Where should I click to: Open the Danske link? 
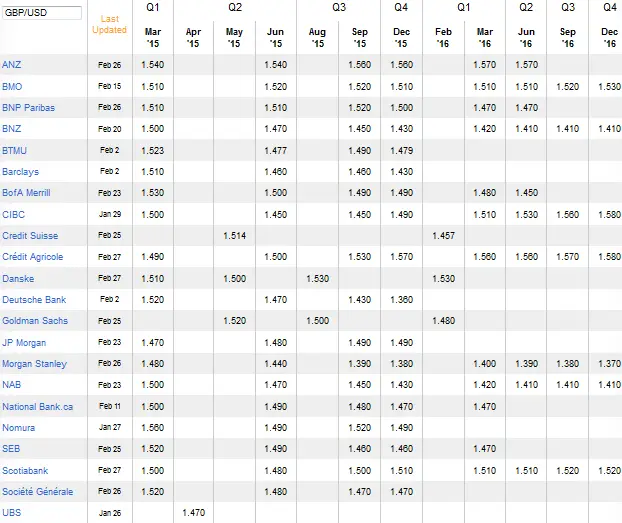(18, 279)
